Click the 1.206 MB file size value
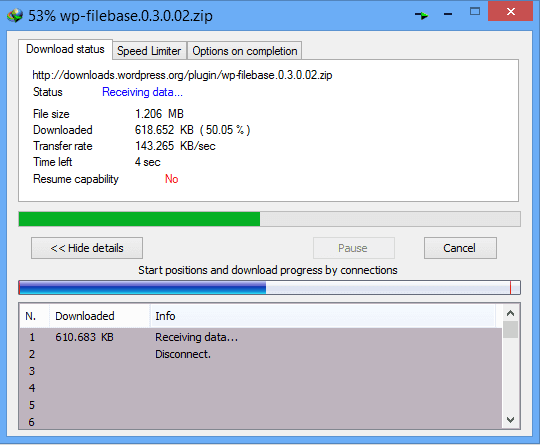Screen dimensions: 540x445 pyautogui.click(x=159, y=114)
